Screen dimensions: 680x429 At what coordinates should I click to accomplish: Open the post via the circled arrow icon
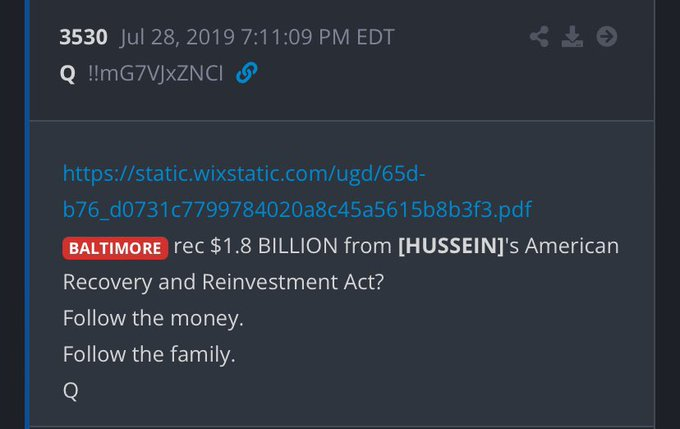(x=606, y=38)
